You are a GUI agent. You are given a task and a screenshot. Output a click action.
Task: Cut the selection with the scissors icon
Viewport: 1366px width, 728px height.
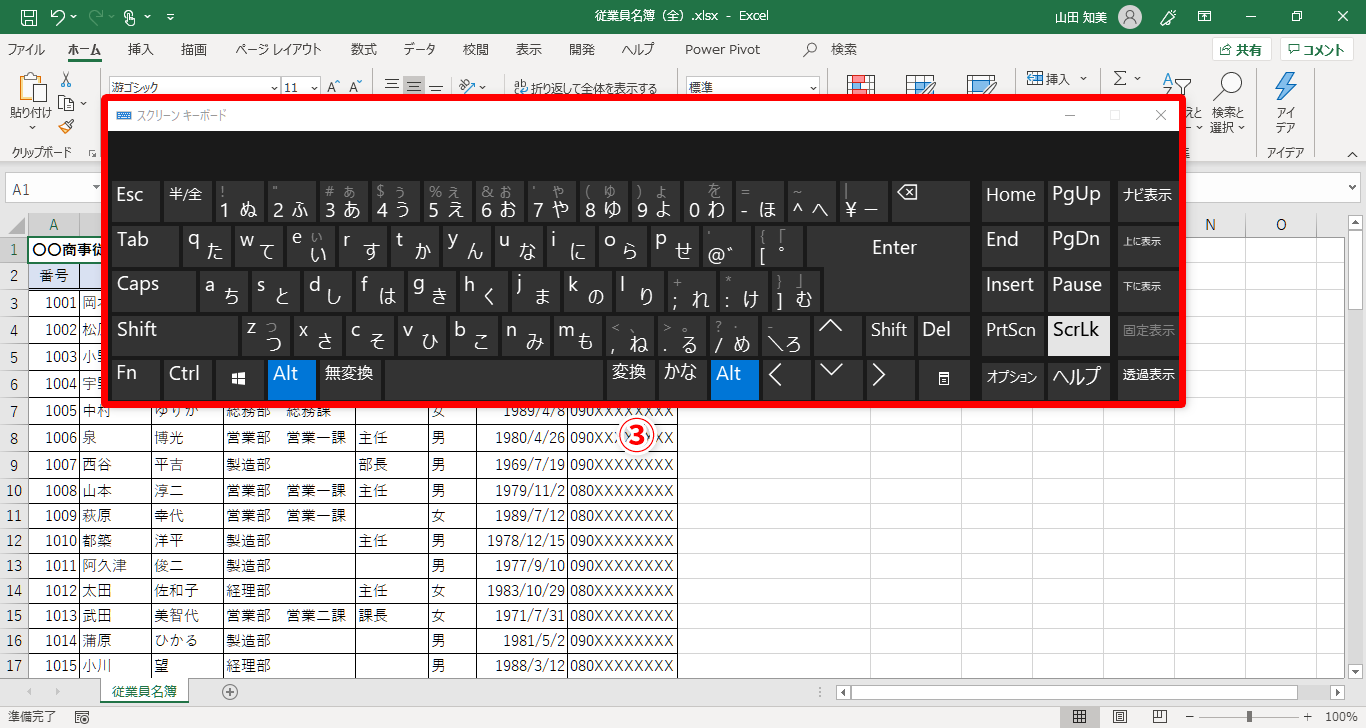(66, 79)
